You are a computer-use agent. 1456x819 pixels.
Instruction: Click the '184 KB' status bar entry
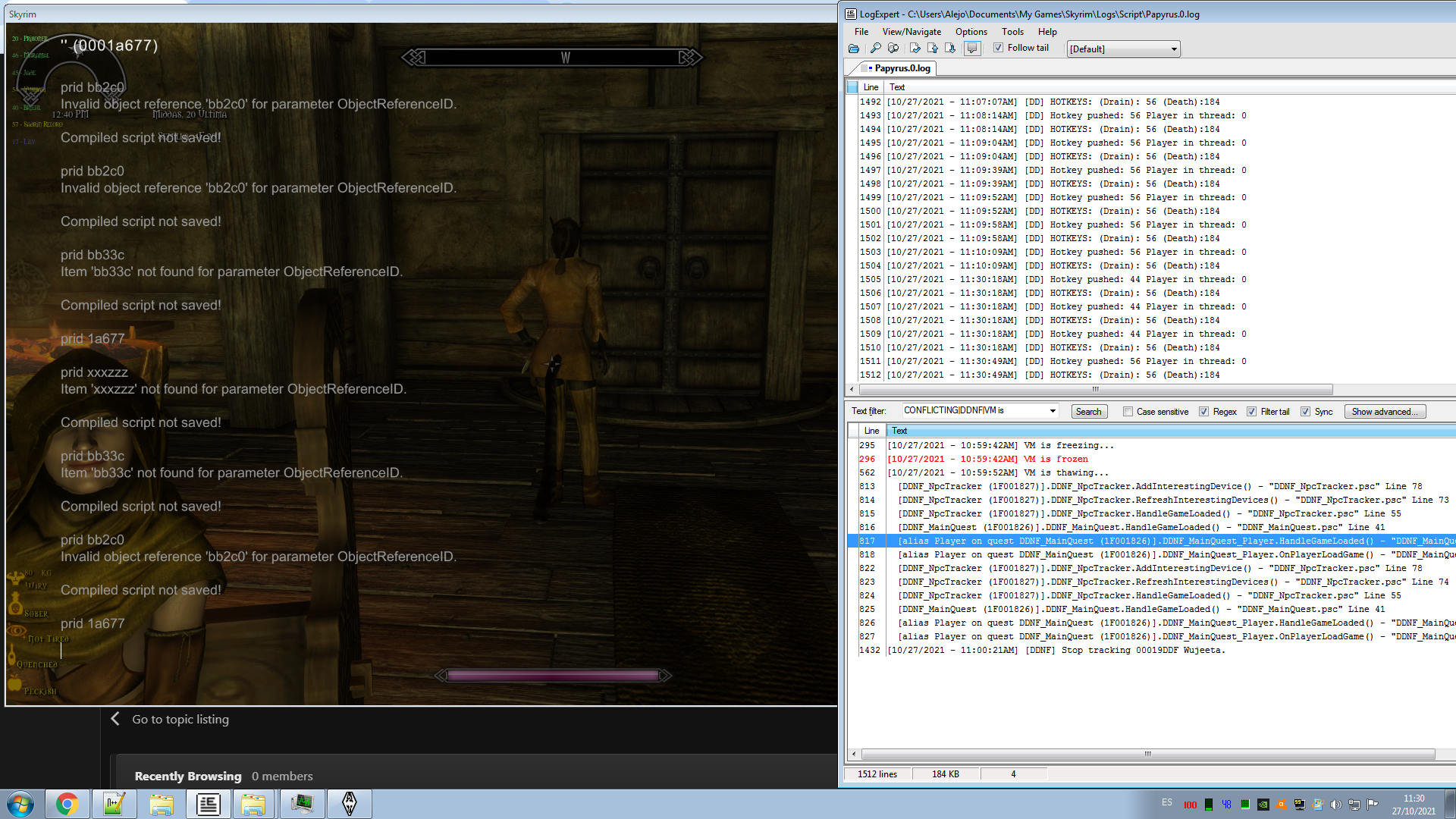(946, 774)
